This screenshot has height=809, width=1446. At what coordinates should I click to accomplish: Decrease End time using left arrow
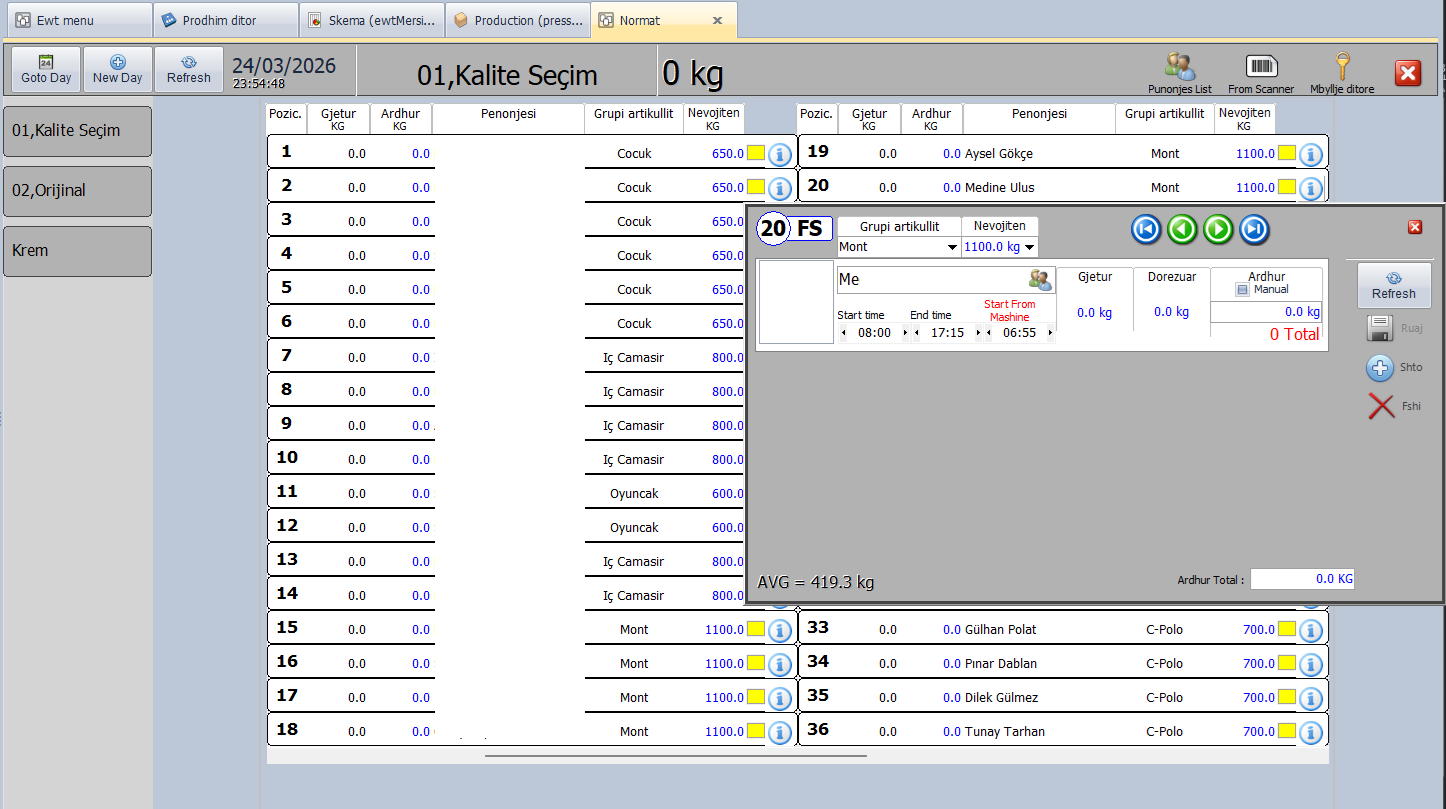click(917, 333)
